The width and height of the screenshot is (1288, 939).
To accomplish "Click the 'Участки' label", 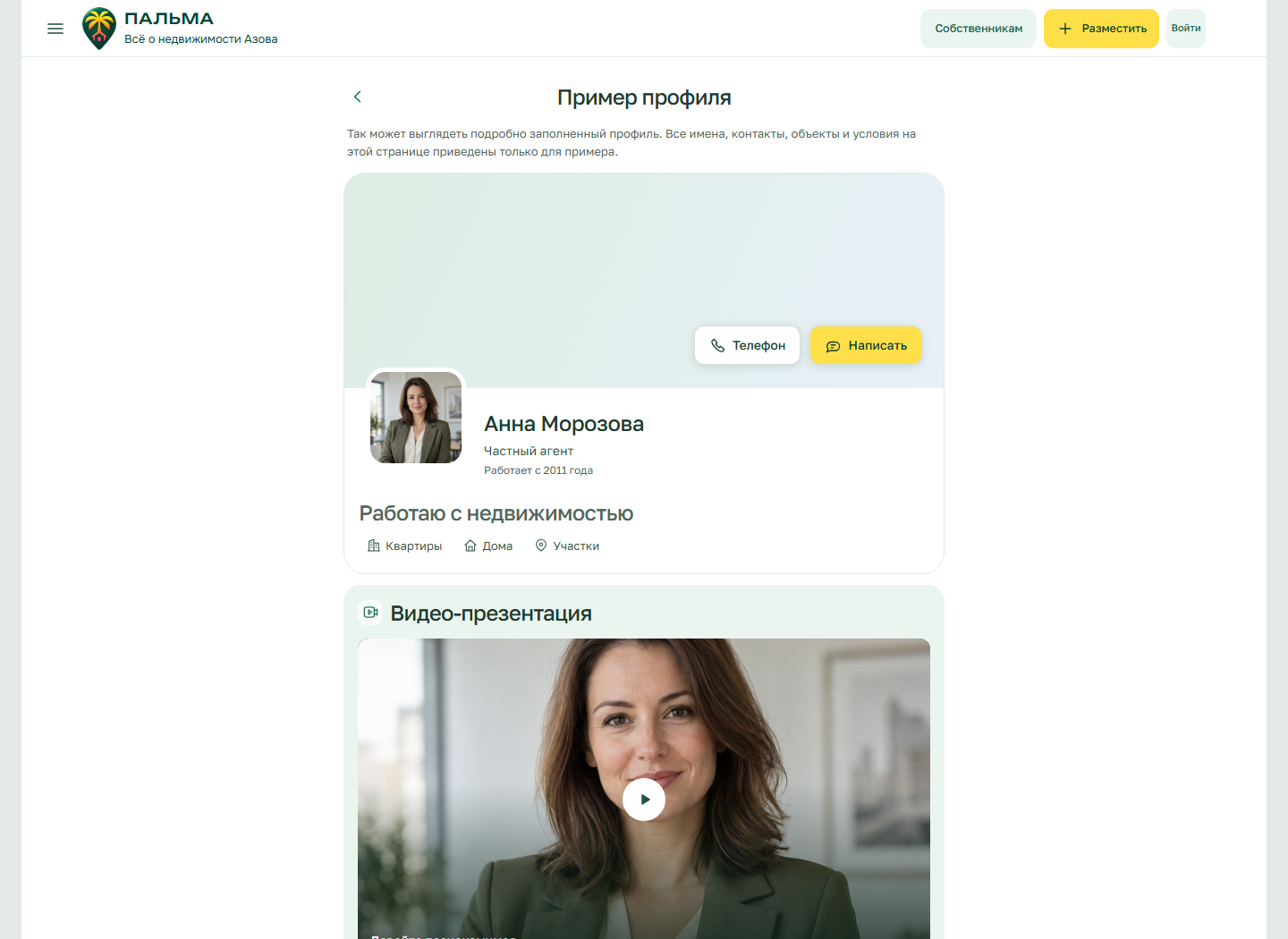I will click(576, 546).
